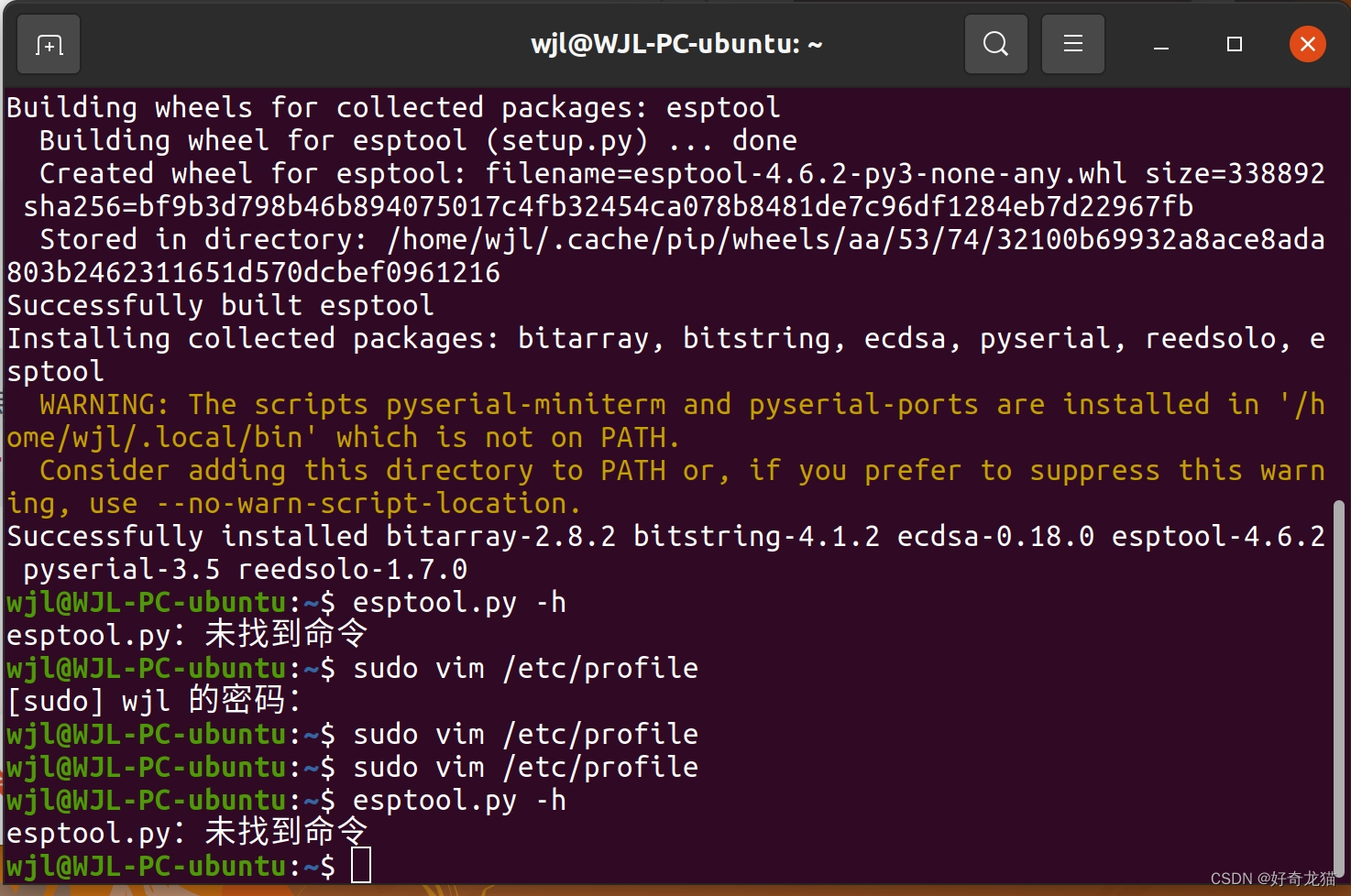Screen dimensions: 1351x896
Task: Click the first 'esptool.py -h' command
Action: [459, 603]
